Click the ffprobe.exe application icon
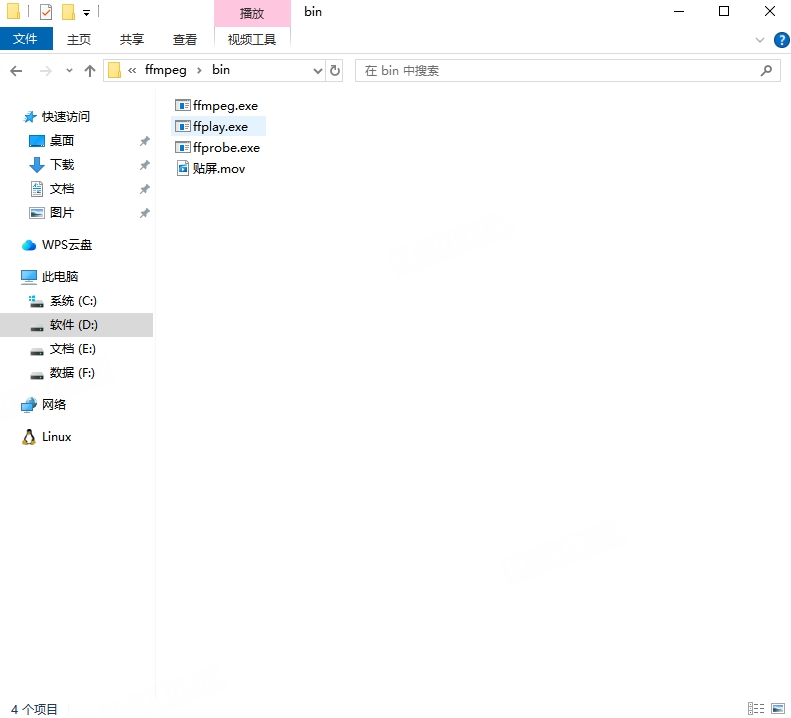 182,147
